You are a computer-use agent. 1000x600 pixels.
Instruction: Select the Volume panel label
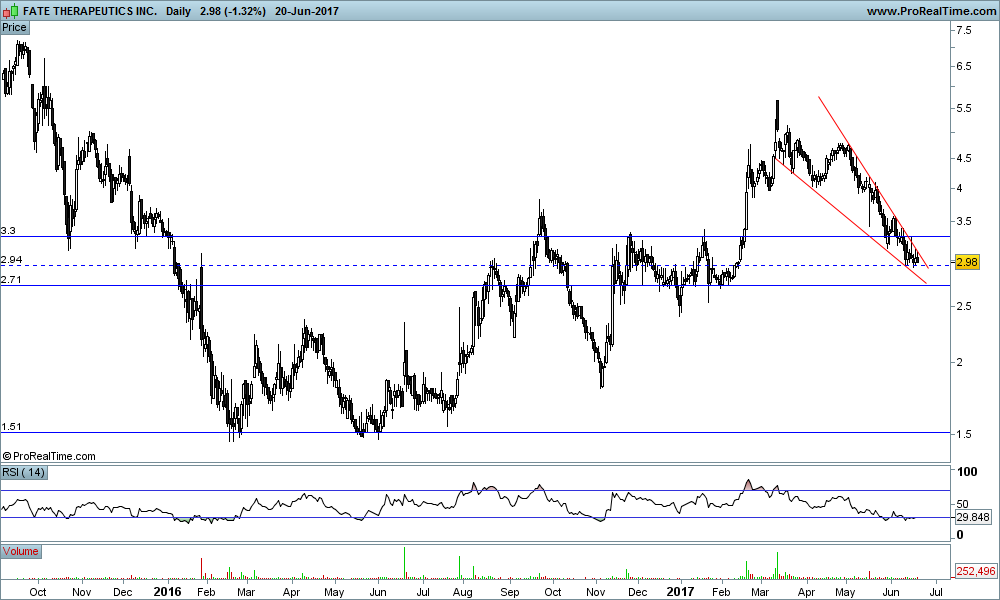click(21, 552)
